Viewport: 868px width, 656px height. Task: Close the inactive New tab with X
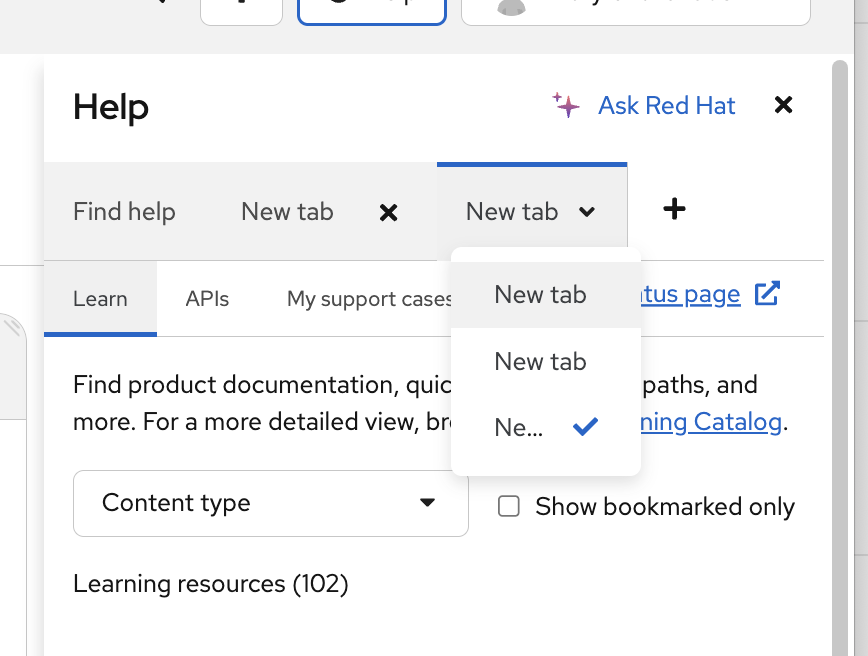point(389,212)
